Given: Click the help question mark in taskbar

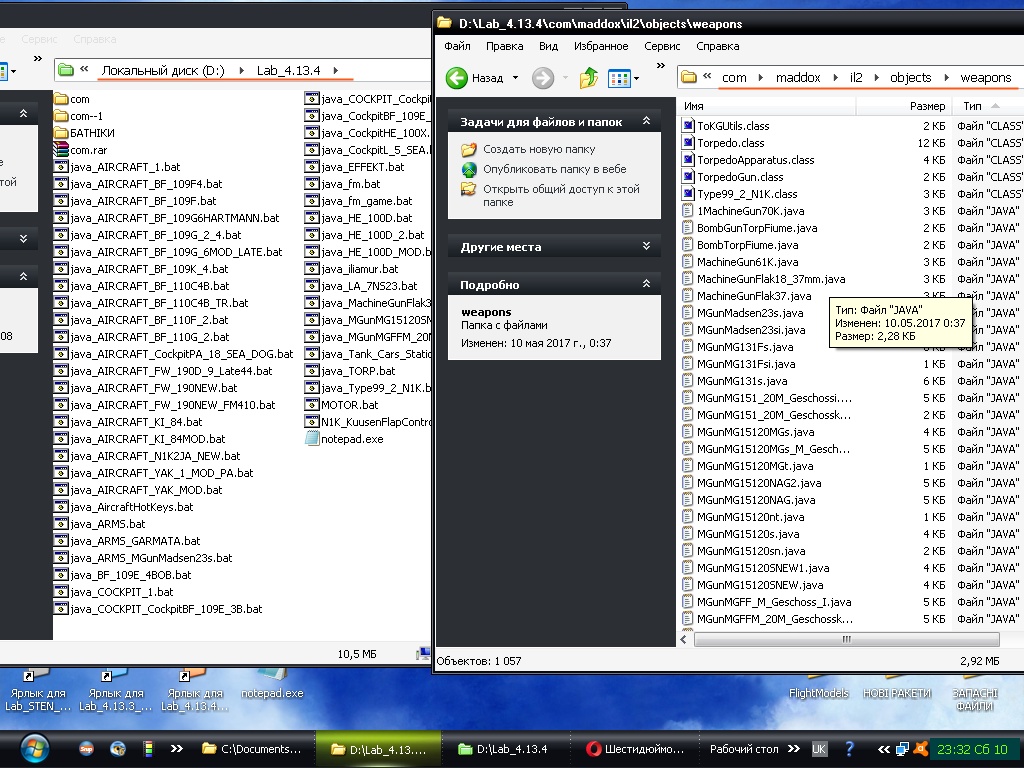Looking at the screenshot, I should pos(849,749).
